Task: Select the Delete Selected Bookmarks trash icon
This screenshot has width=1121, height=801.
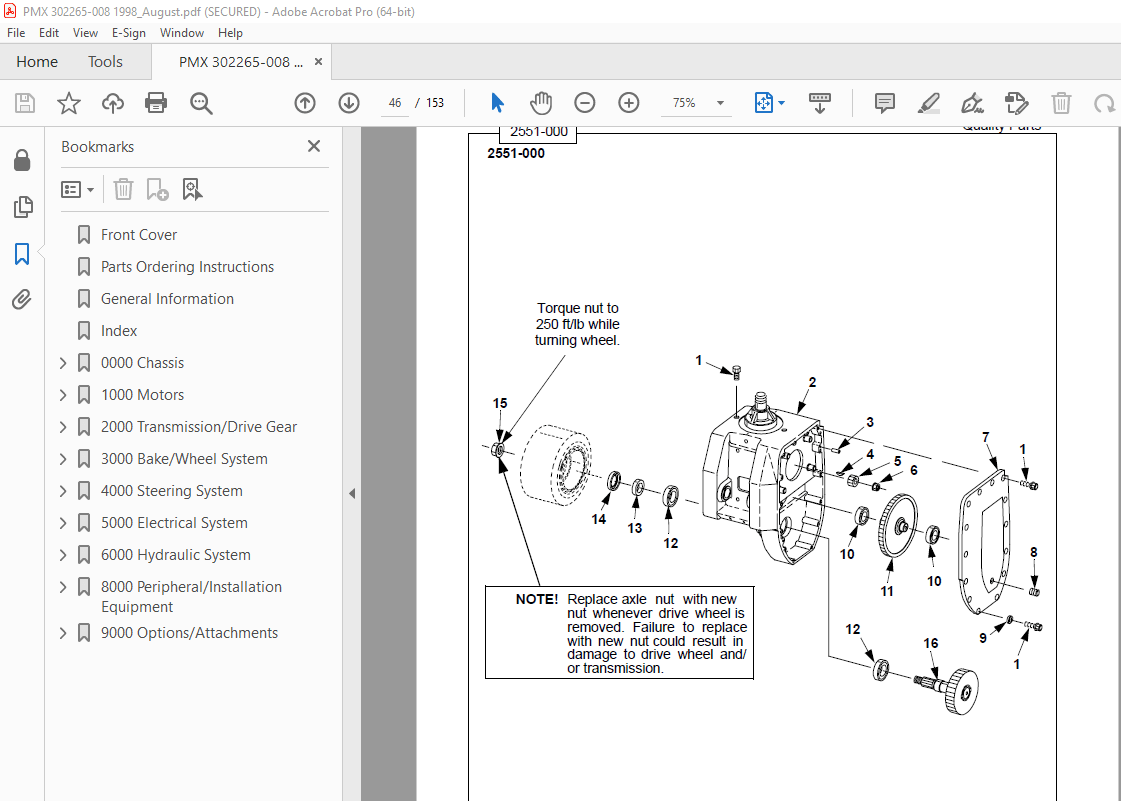Action: [123, 189]
